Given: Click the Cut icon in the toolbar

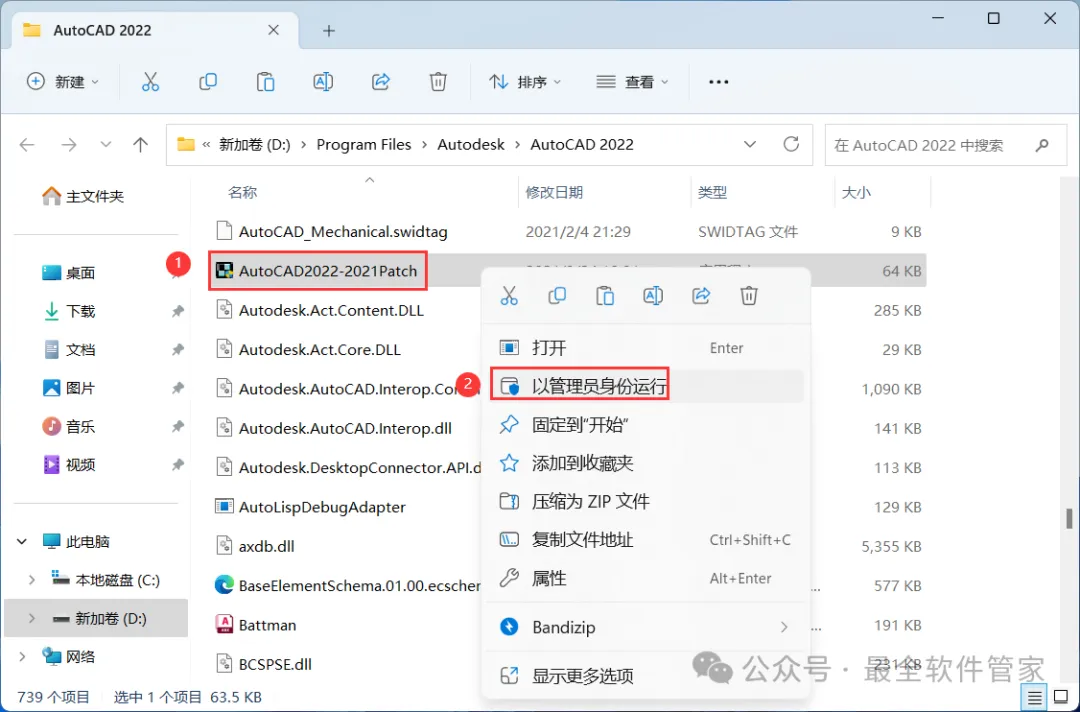Looking at the screenshot, I should [150, 82].
